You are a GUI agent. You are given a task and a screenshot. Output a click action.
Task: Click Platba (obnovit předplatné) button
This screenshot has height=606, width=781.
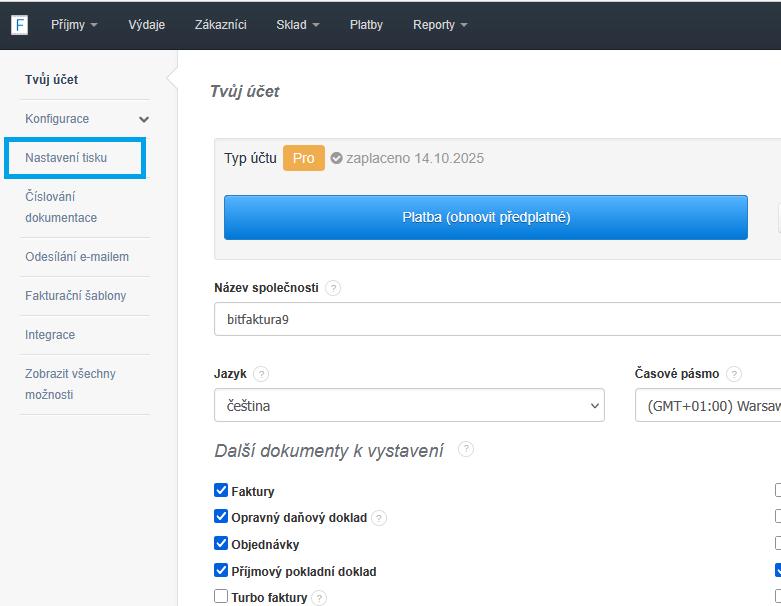pyautogui.click(x=485, y=217)
